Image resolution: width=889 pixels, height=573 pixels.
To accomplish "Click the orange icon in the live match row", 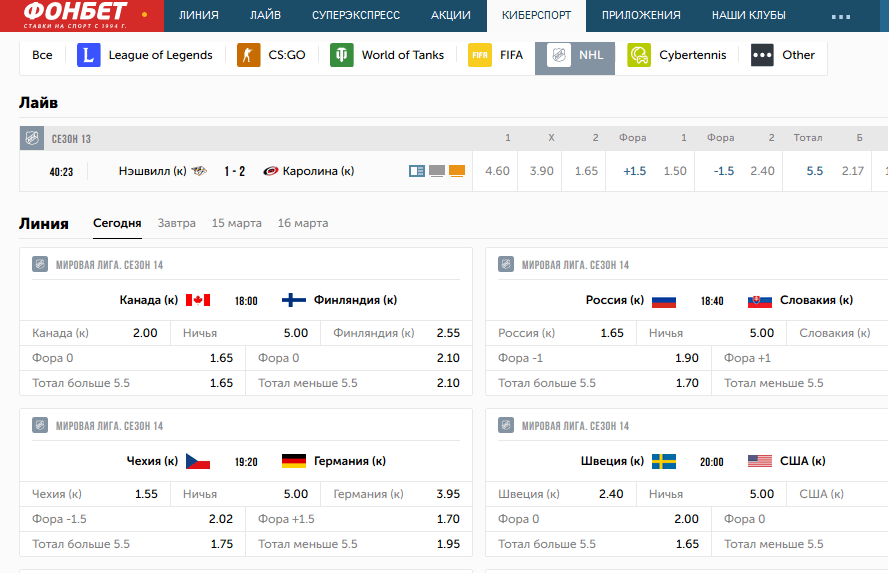I will click(x=457, y=171).
